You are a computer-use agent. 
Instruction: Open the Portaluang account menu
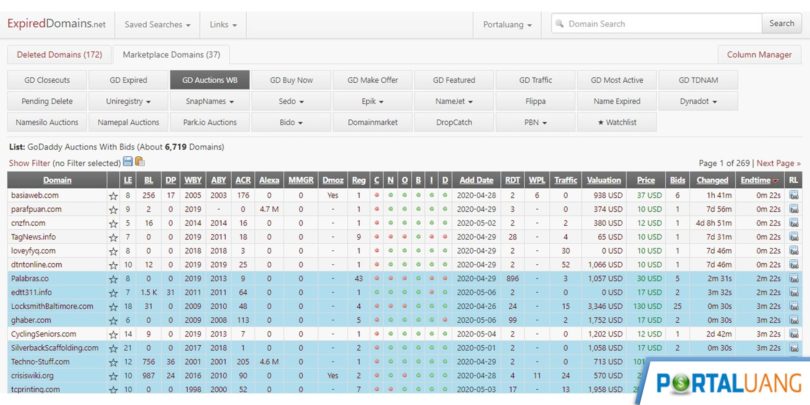click(x=508, y=23)
